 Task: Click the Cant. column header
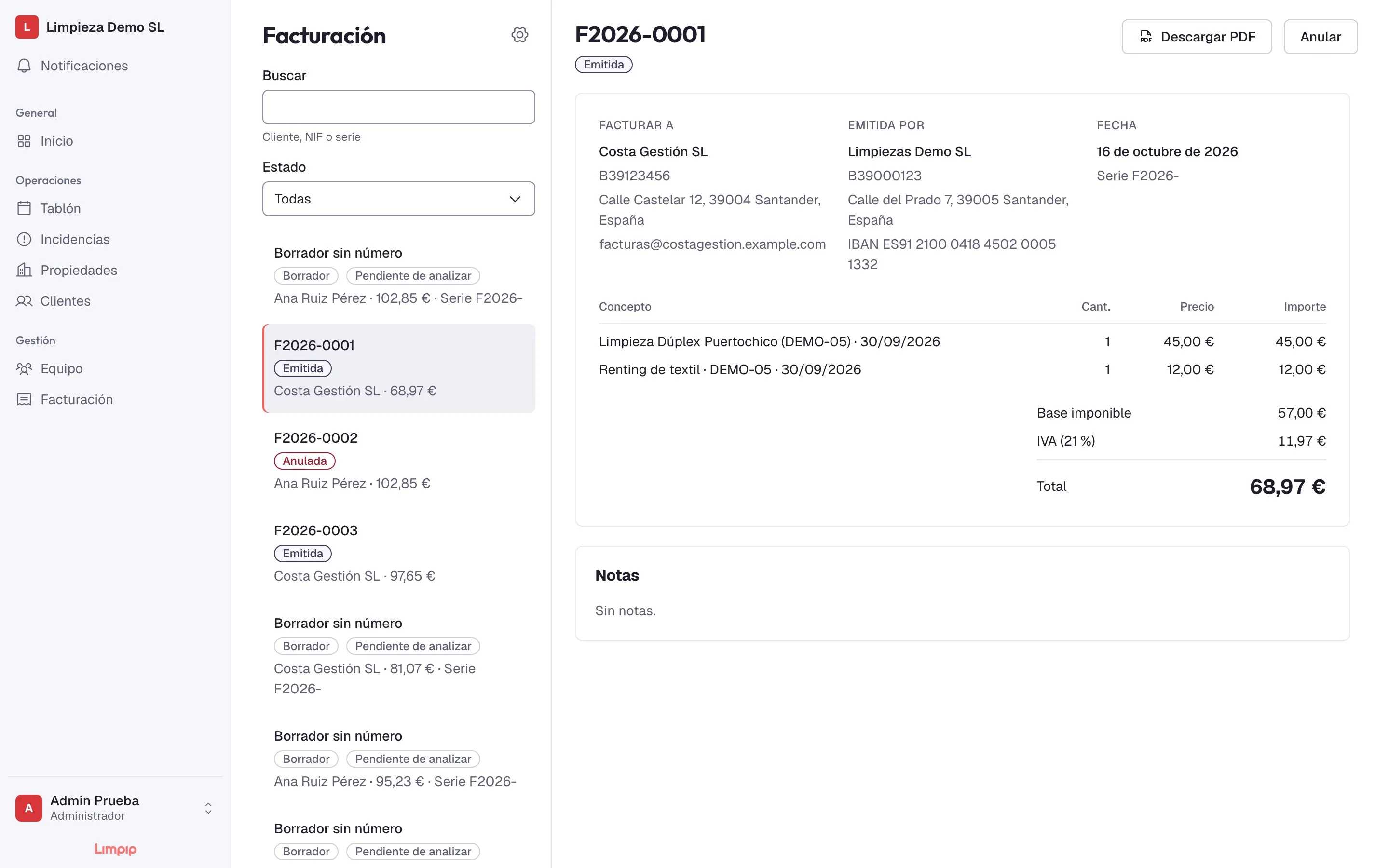point(1096,307)
